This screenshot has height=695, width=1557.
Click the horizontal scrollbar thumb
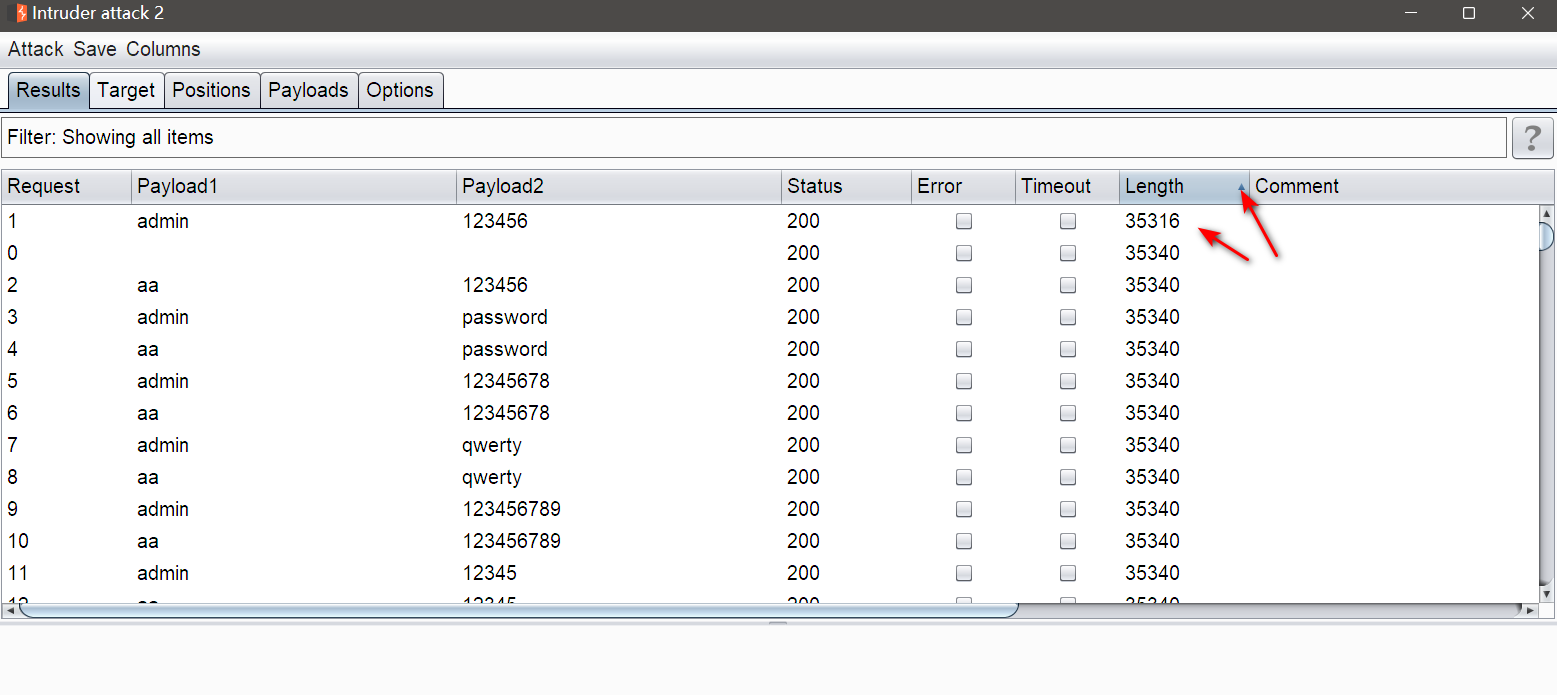tap(518, 609)
